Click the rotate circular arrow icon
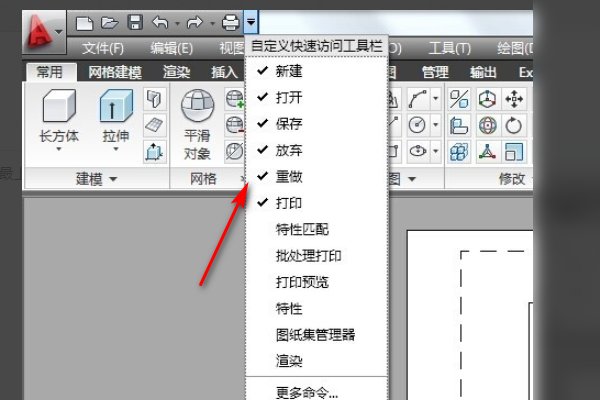This screenshot has width=600, height=400. coord(514,125)
